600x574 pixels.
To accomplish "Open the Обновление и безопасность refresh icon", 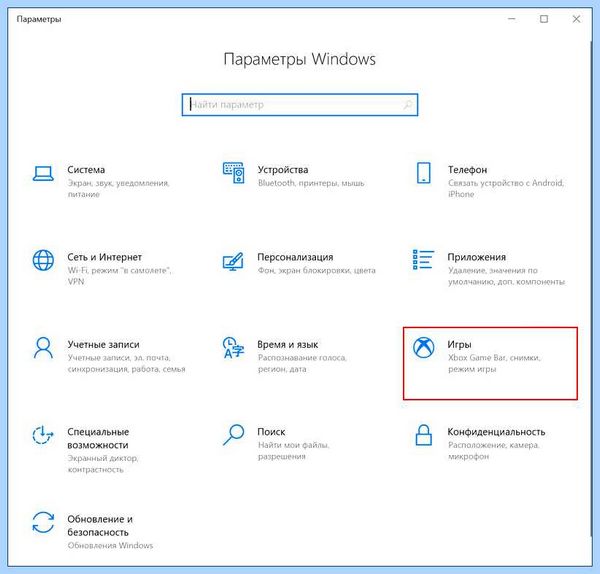I will tap(43, 522).
